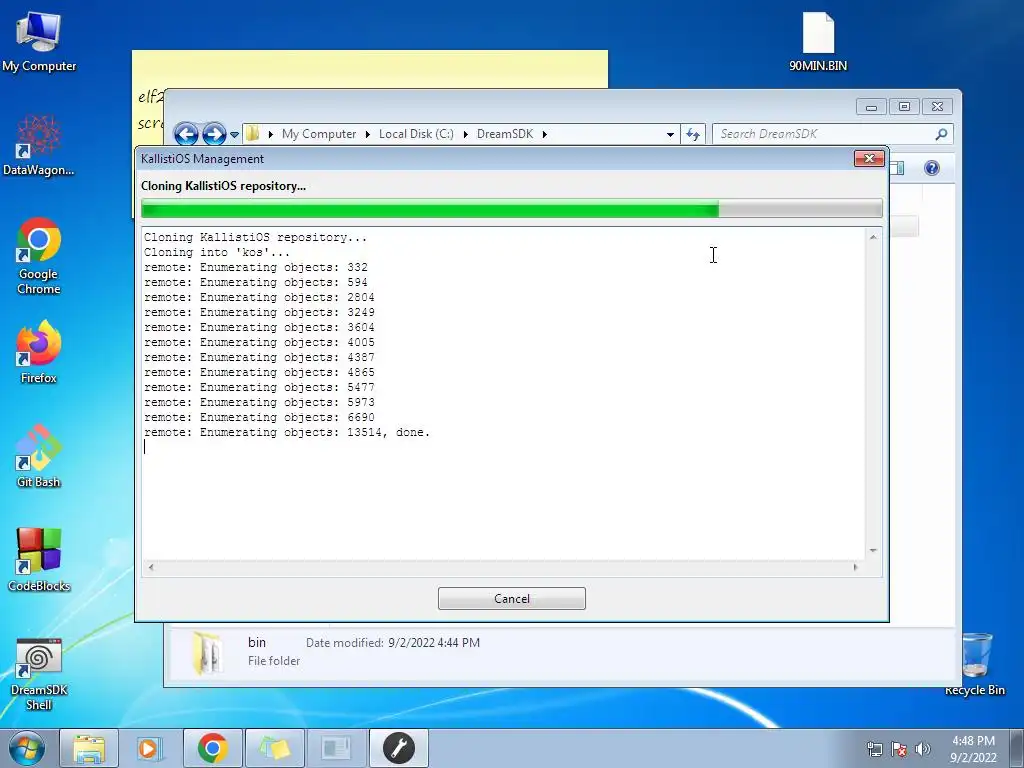Go back in the DreamSDK Explorer window
This screenshot has width=1024, height=768.
pos(186,134)
